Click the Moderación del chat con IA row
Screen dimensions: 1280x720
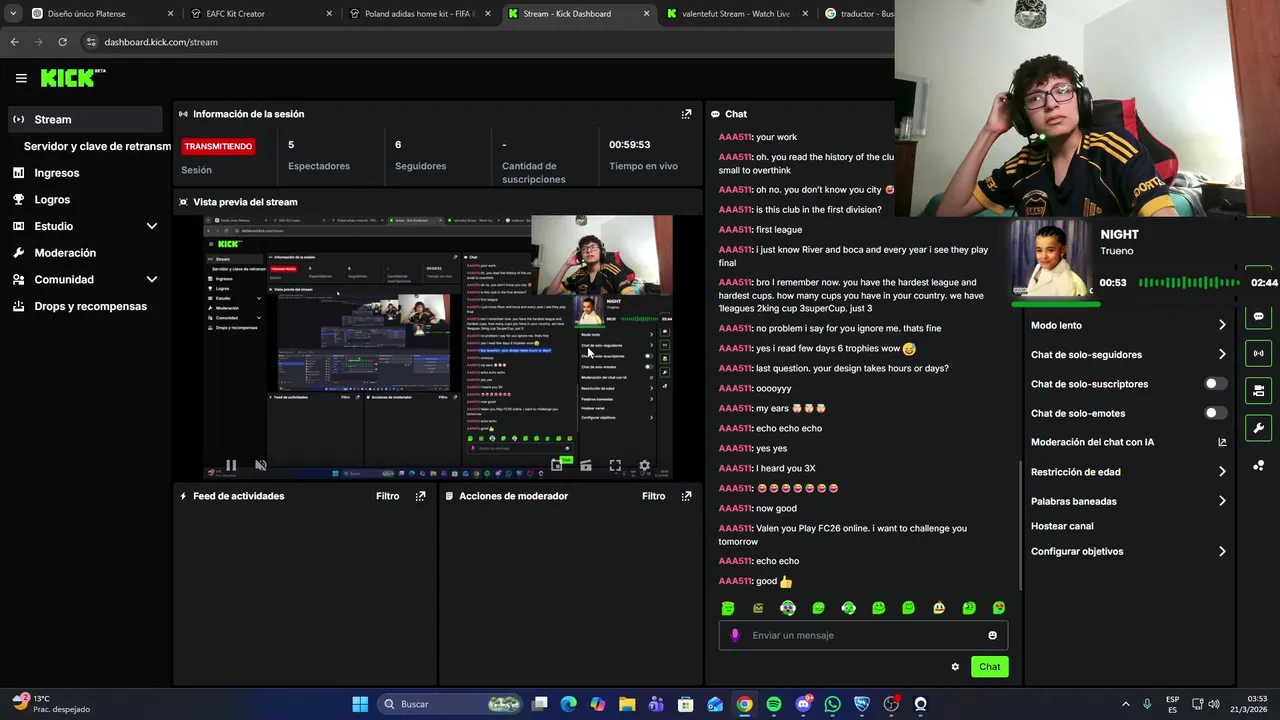(1128, 442)
